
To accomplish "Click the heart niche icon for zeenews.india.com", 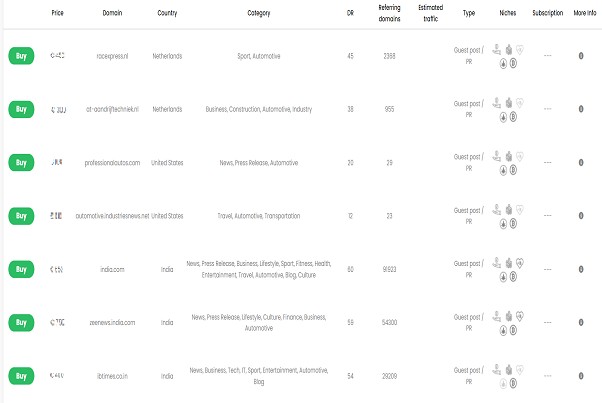I will (x=519, y=316).
